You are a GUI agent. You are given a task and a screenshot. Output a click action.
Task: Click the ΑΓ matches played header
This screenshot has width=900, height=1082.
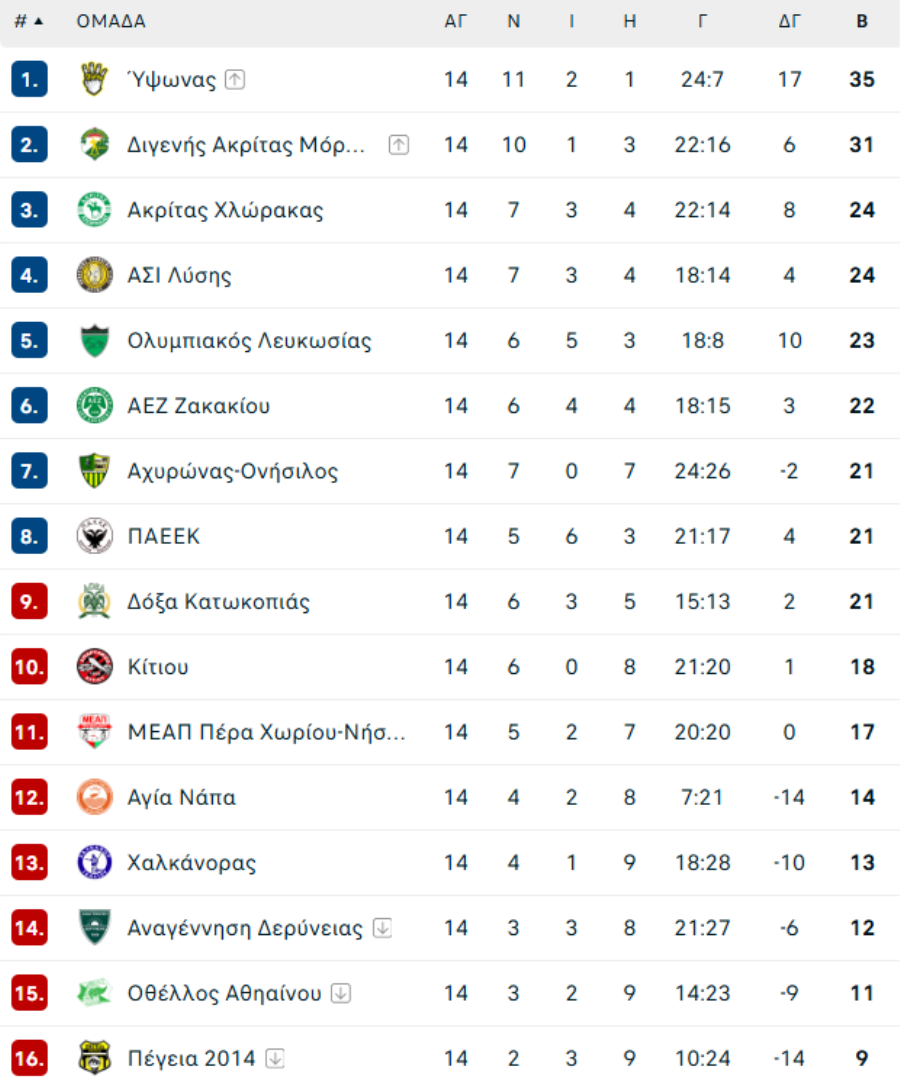pyautogui.click(x=456, y=21)
